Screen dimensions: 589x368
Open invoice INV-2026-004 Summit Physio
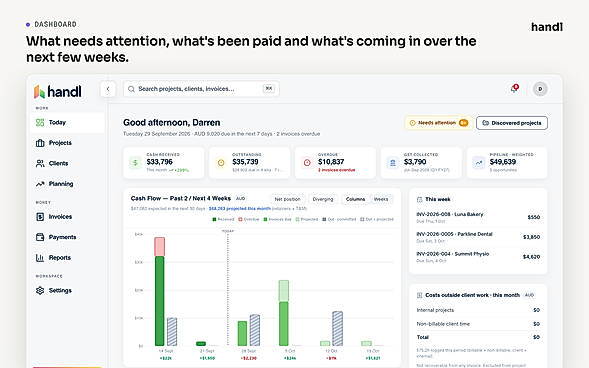coord(478,257)
